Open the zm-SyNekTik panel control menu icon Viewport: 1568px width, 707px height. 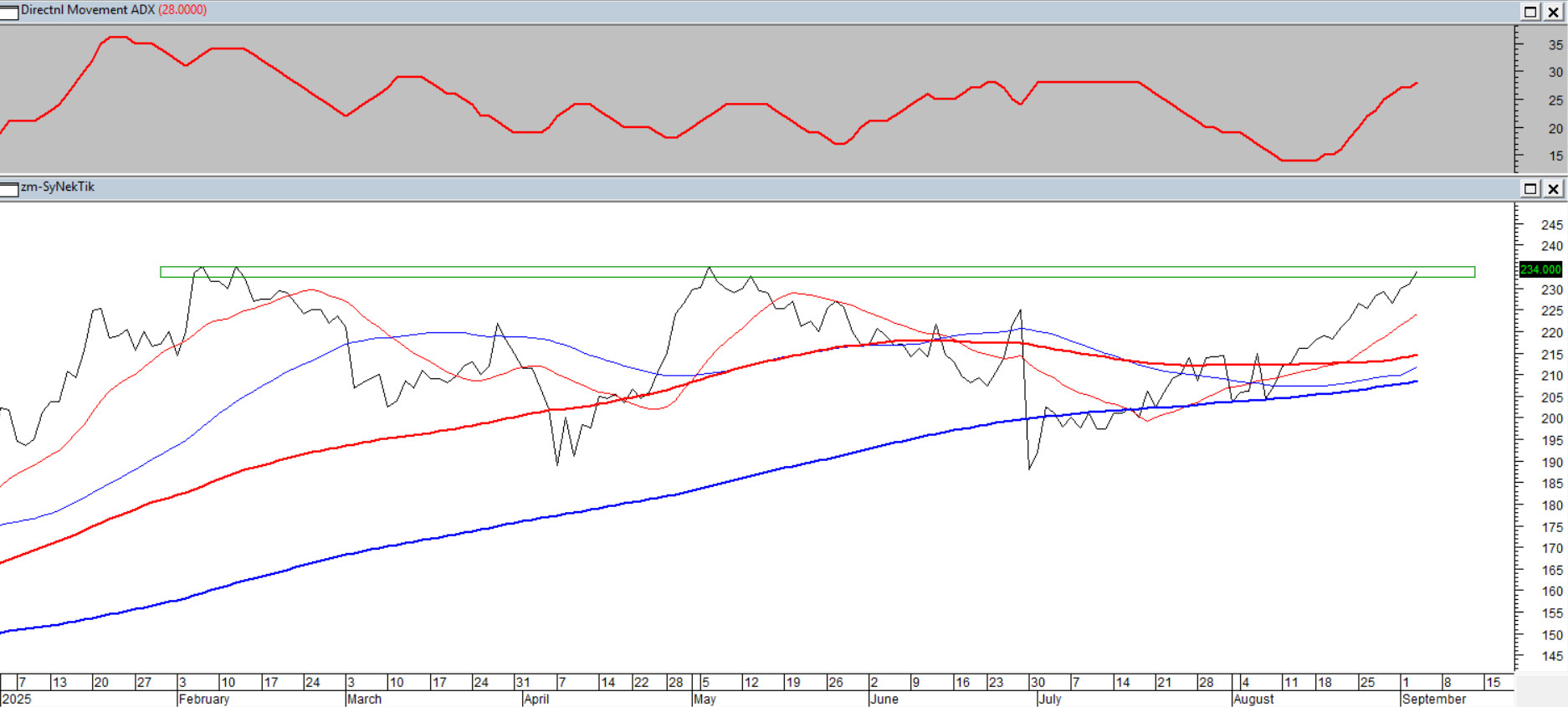[x=9, y=188]
